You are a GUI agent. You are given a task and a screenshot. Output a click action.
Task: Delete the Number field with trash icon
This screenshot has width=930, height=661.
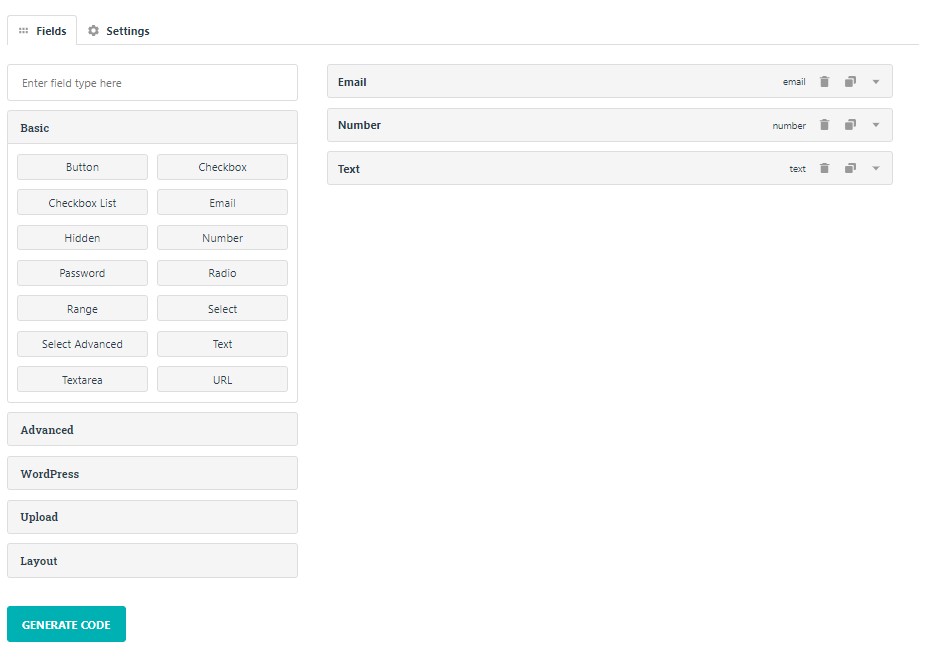click(824, 125)
